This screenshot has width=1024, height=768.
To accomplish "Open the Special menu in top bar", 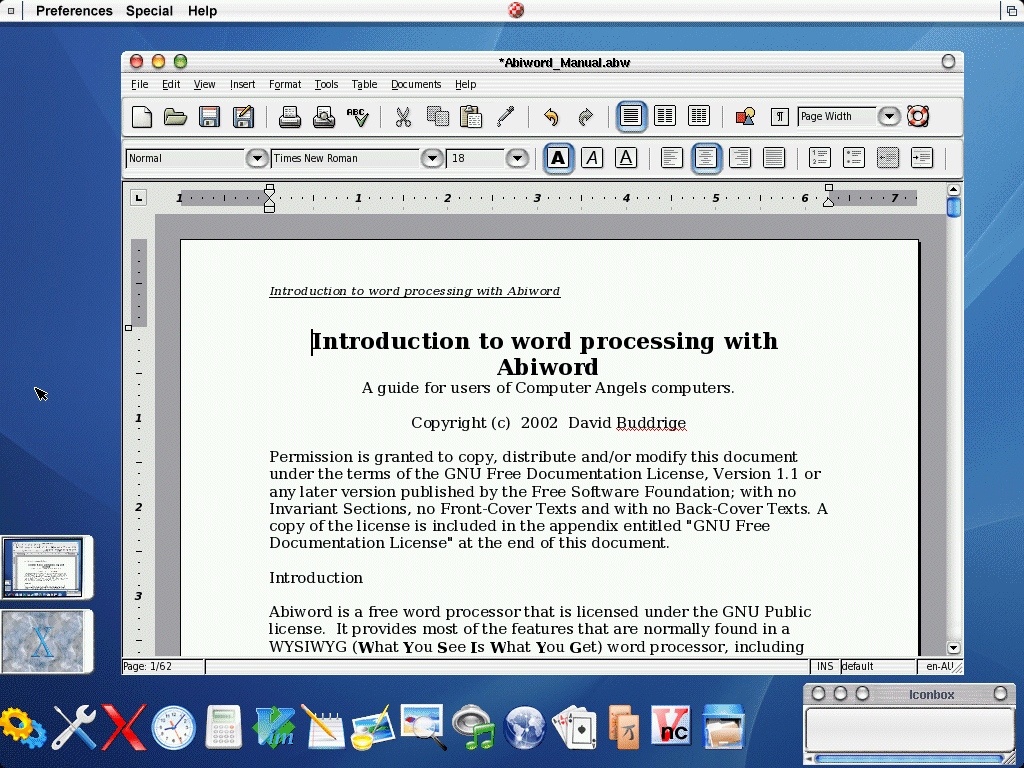I will coord(149,11).
